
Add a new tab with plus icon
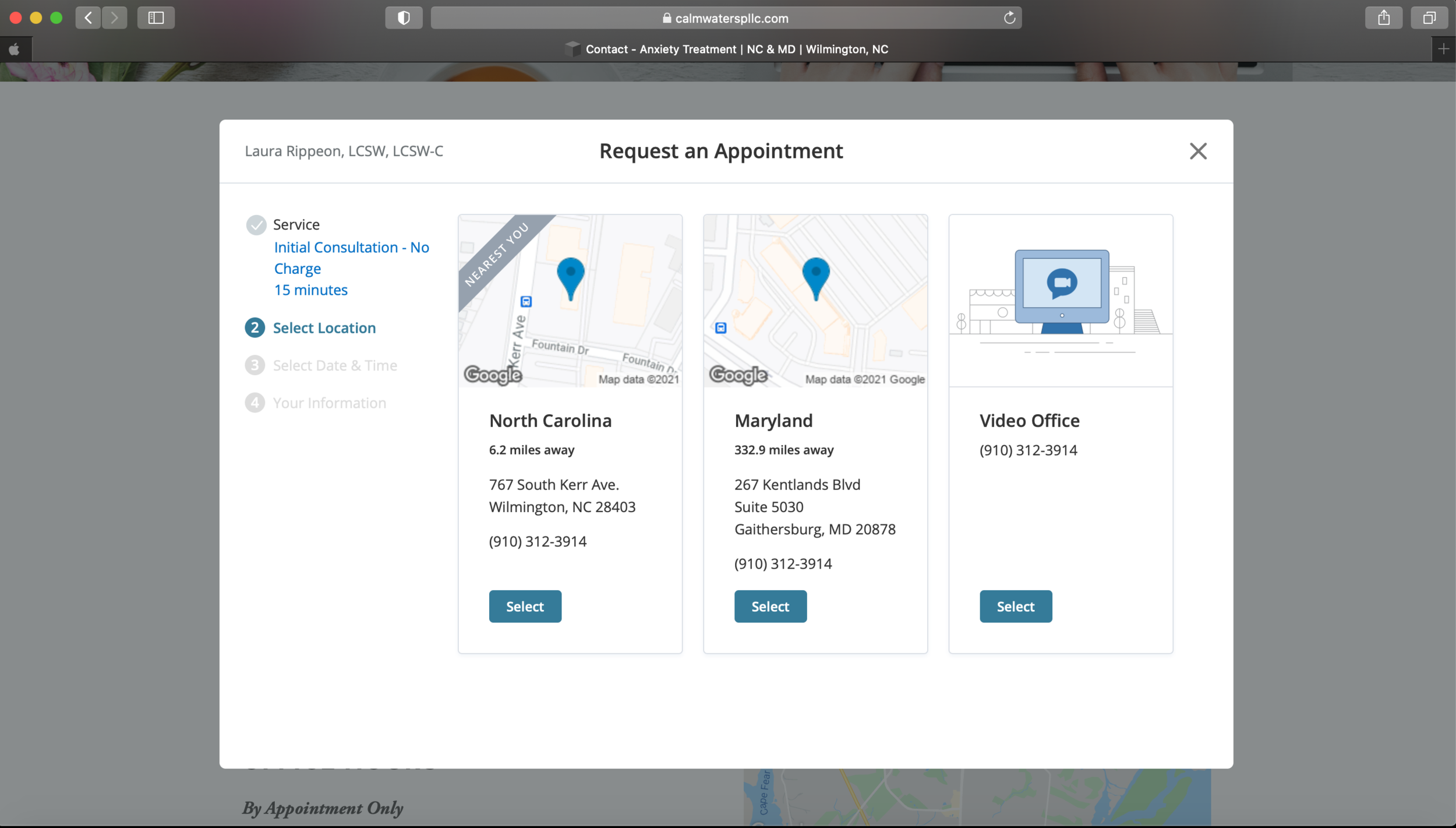pos(1443,49)
